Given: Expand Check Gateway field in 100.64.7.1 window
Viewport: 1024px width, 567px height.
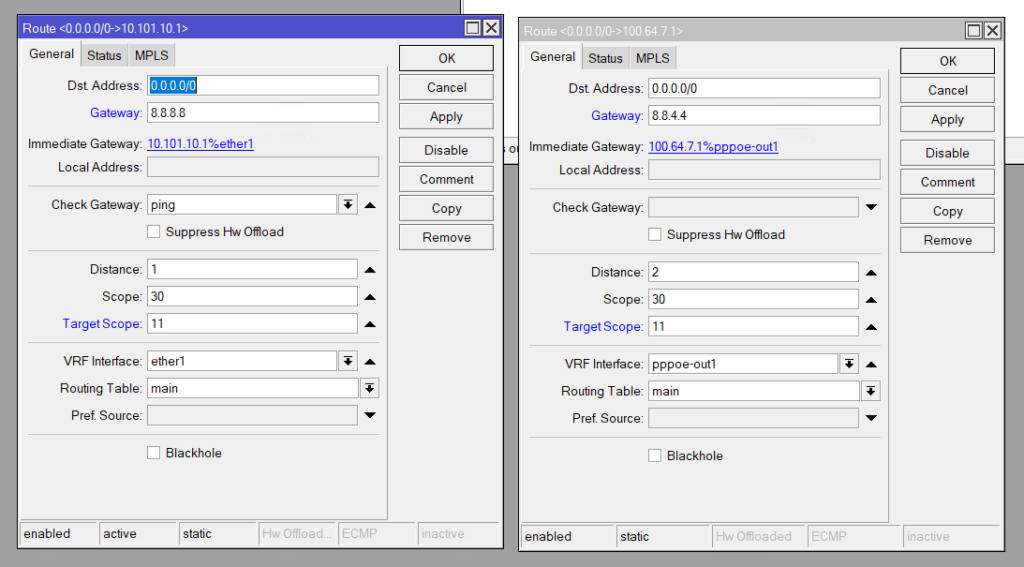Looking at the screenshot, I should pyautogui.click(x=871, y=207).
